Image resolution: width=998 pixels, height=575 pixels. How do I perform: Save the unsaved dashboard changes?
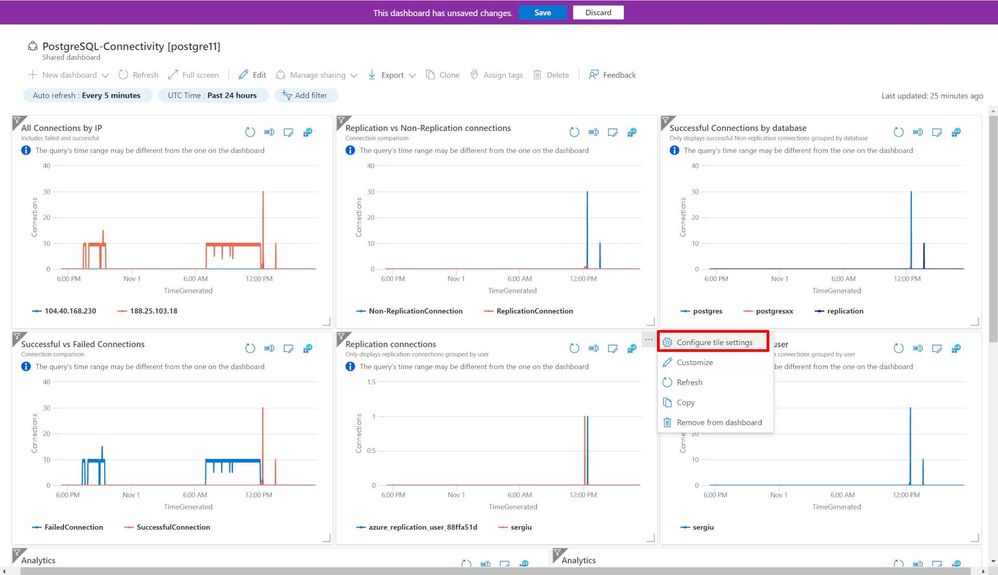[x=542, y=12]
